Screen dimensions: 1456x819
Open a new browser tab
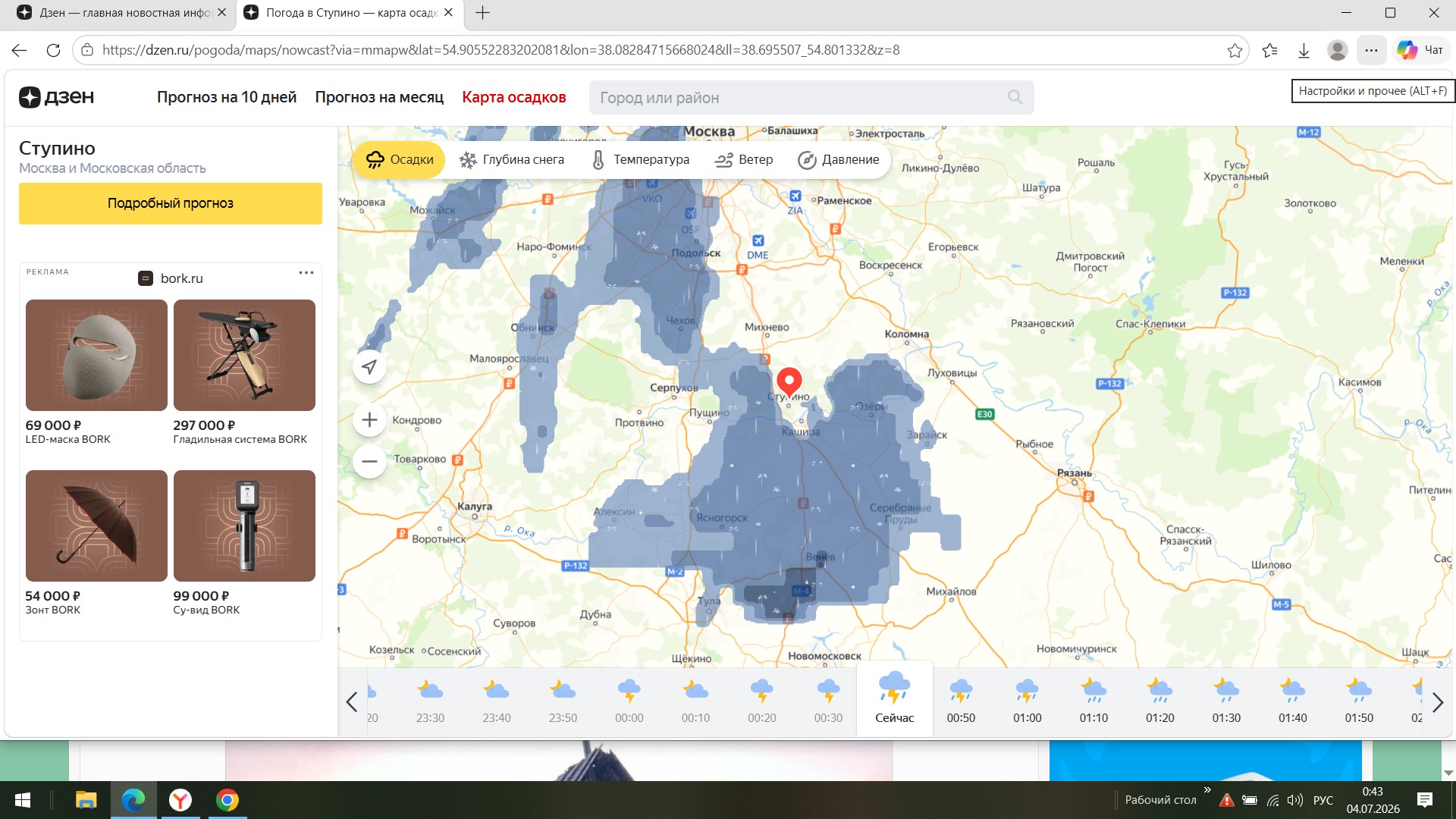tap(482, 13)
